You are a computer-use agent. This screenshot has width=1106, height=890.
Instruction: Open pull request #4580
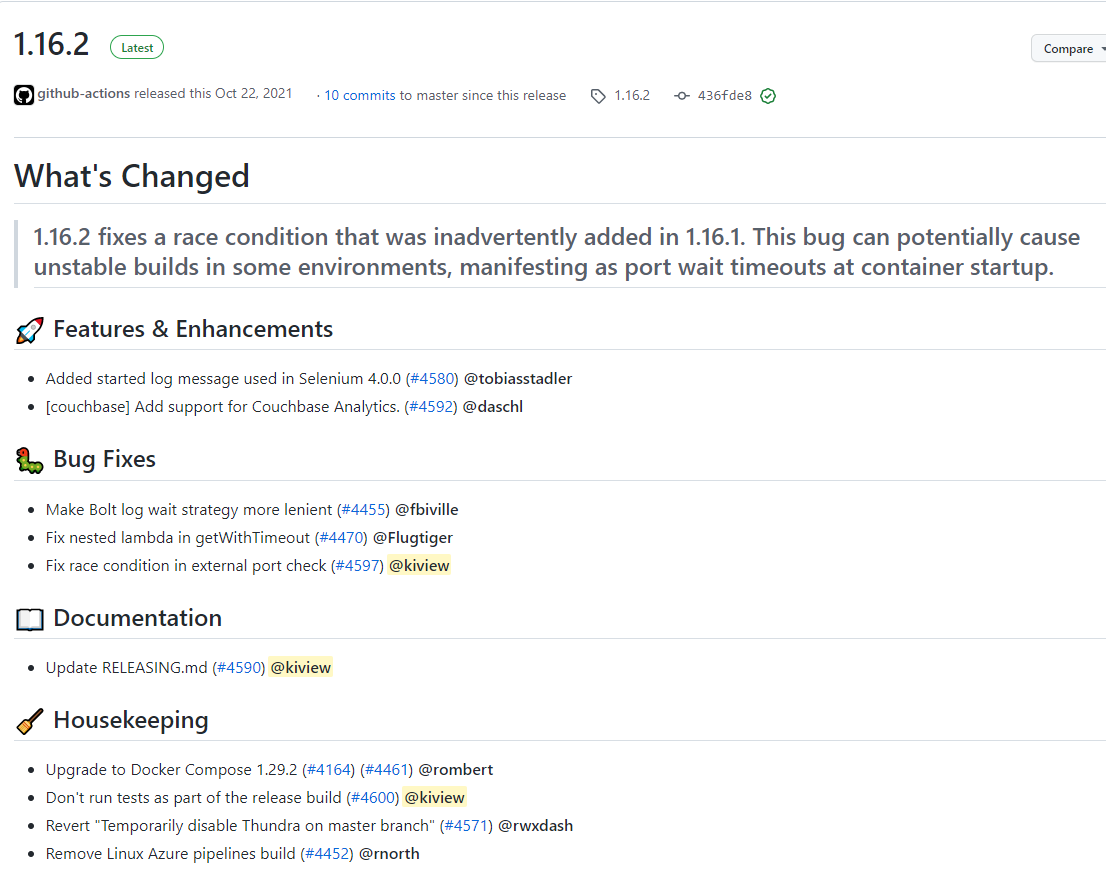432,379
